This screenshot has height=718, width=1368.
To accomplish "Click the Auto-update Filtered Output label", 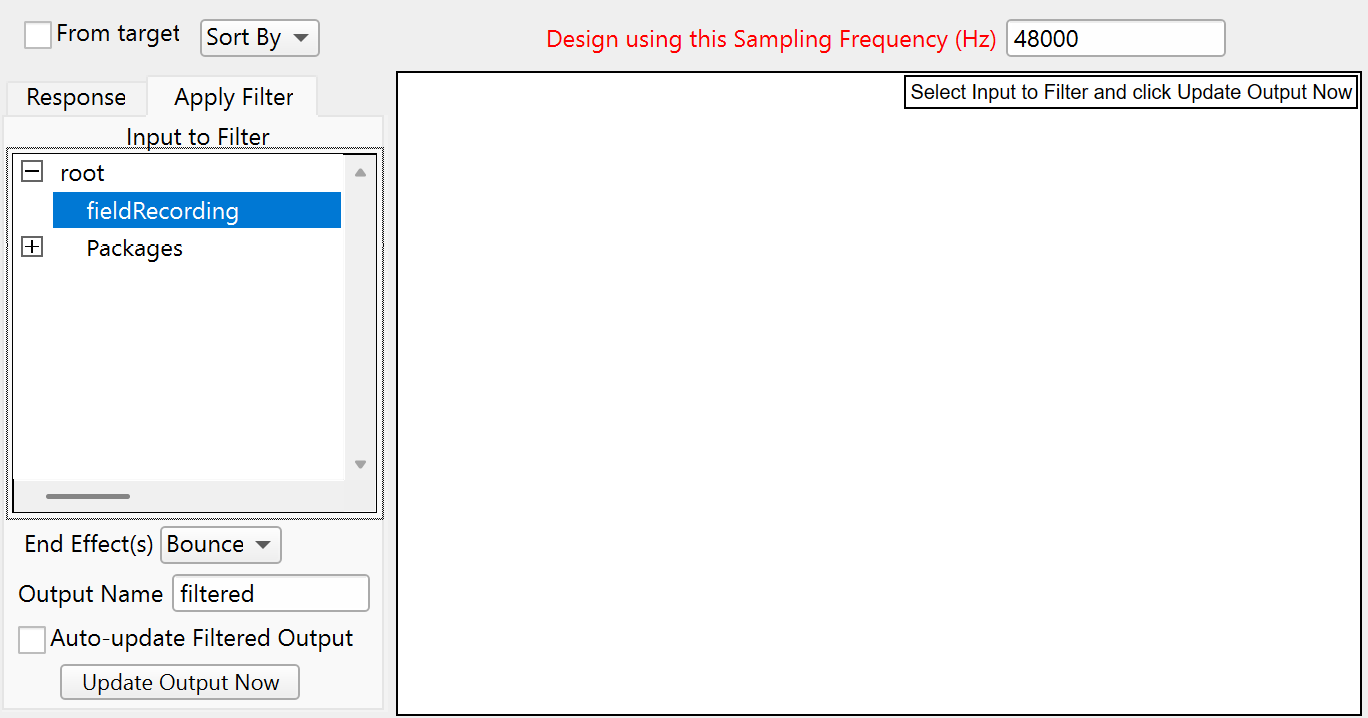I will (202, 639).
